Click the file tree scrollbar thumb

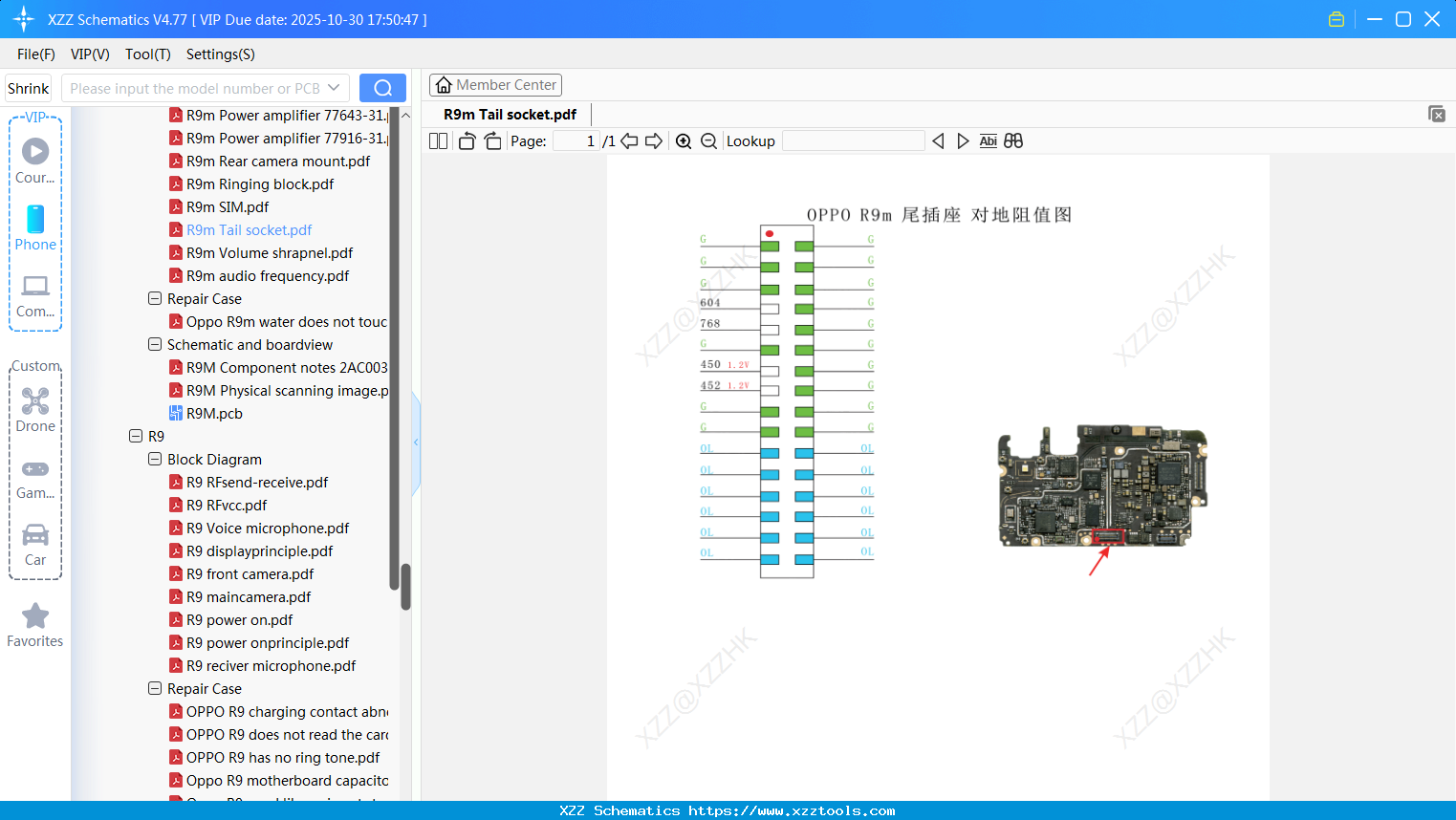click(405, 586)
